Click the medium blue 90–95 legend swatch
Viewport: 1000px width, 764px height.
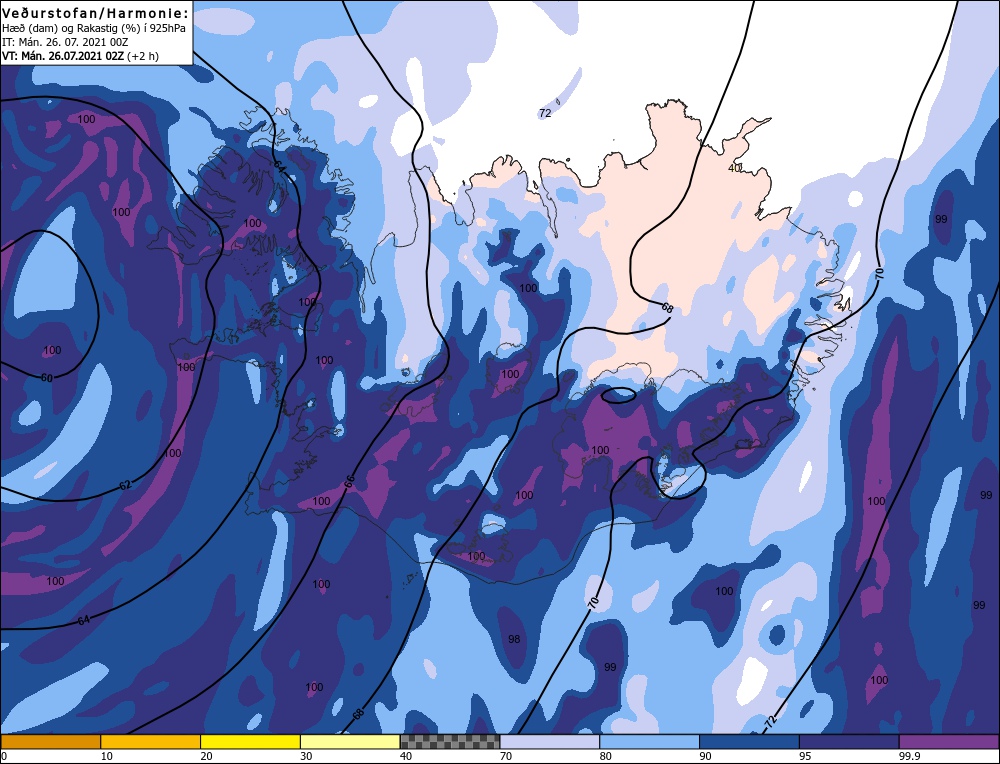pos(749,742)
